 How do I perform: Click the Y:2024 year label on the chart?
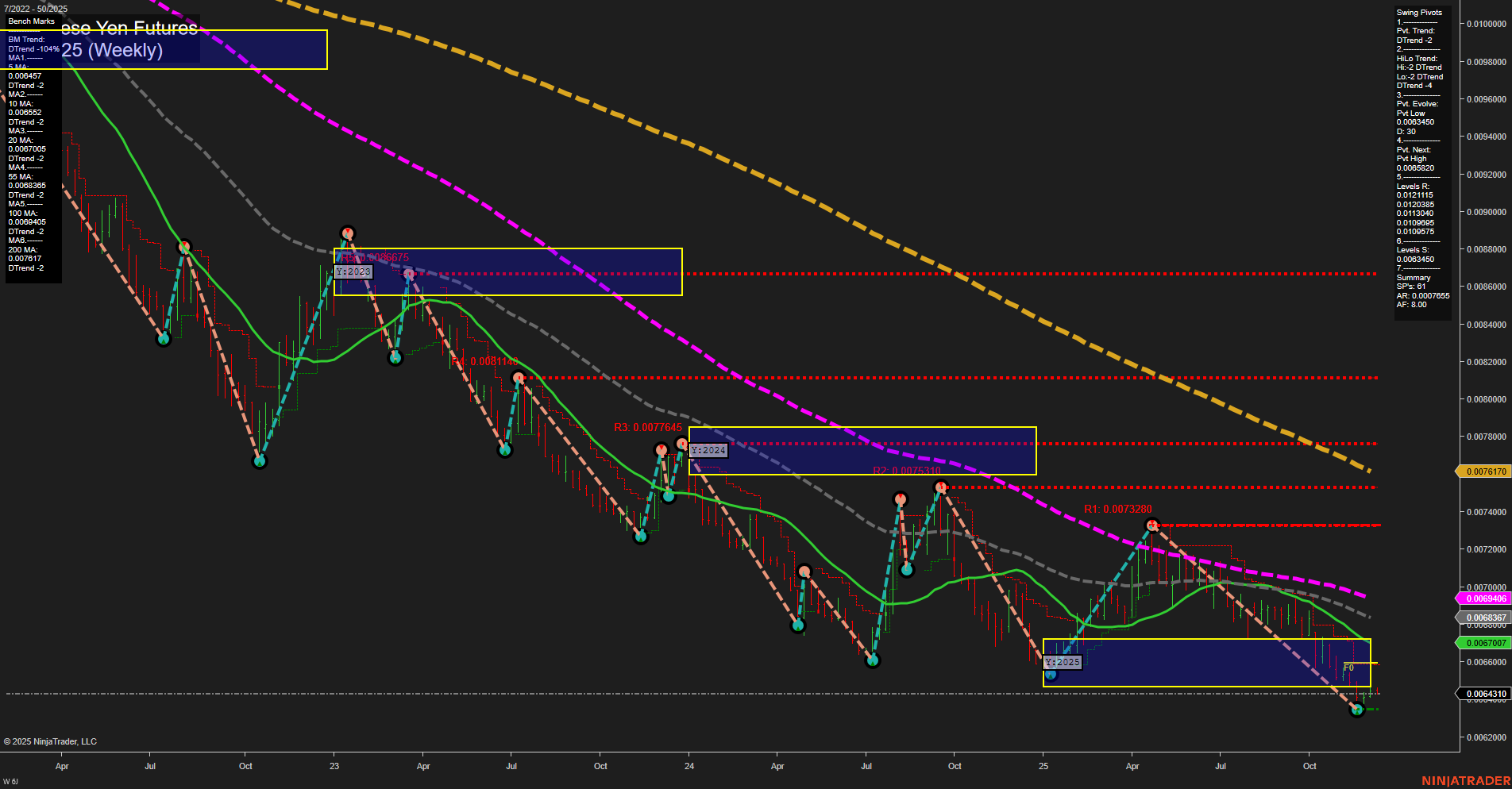[x=708, y=449]
